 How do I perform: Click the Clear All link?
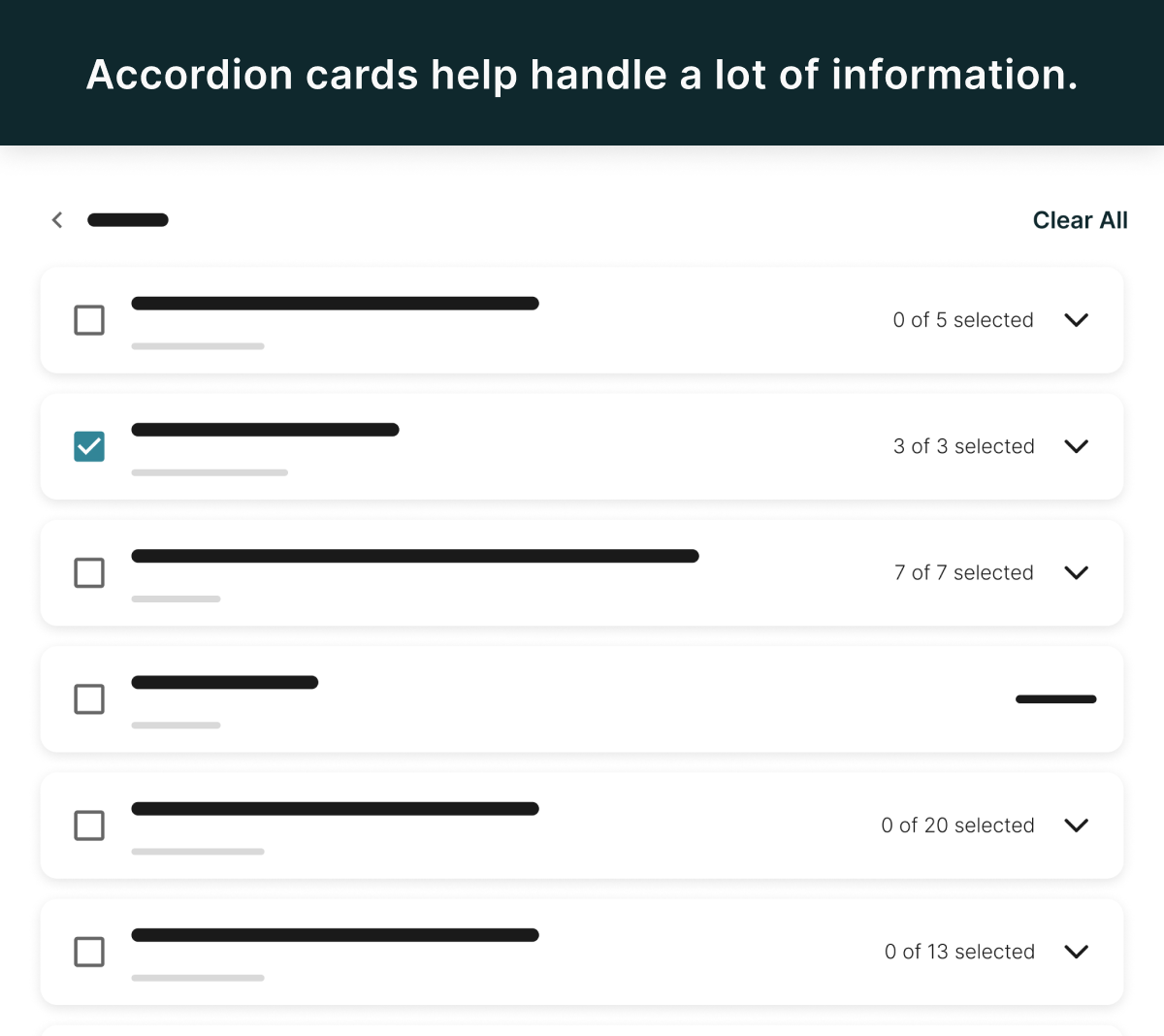[1080, 220]
